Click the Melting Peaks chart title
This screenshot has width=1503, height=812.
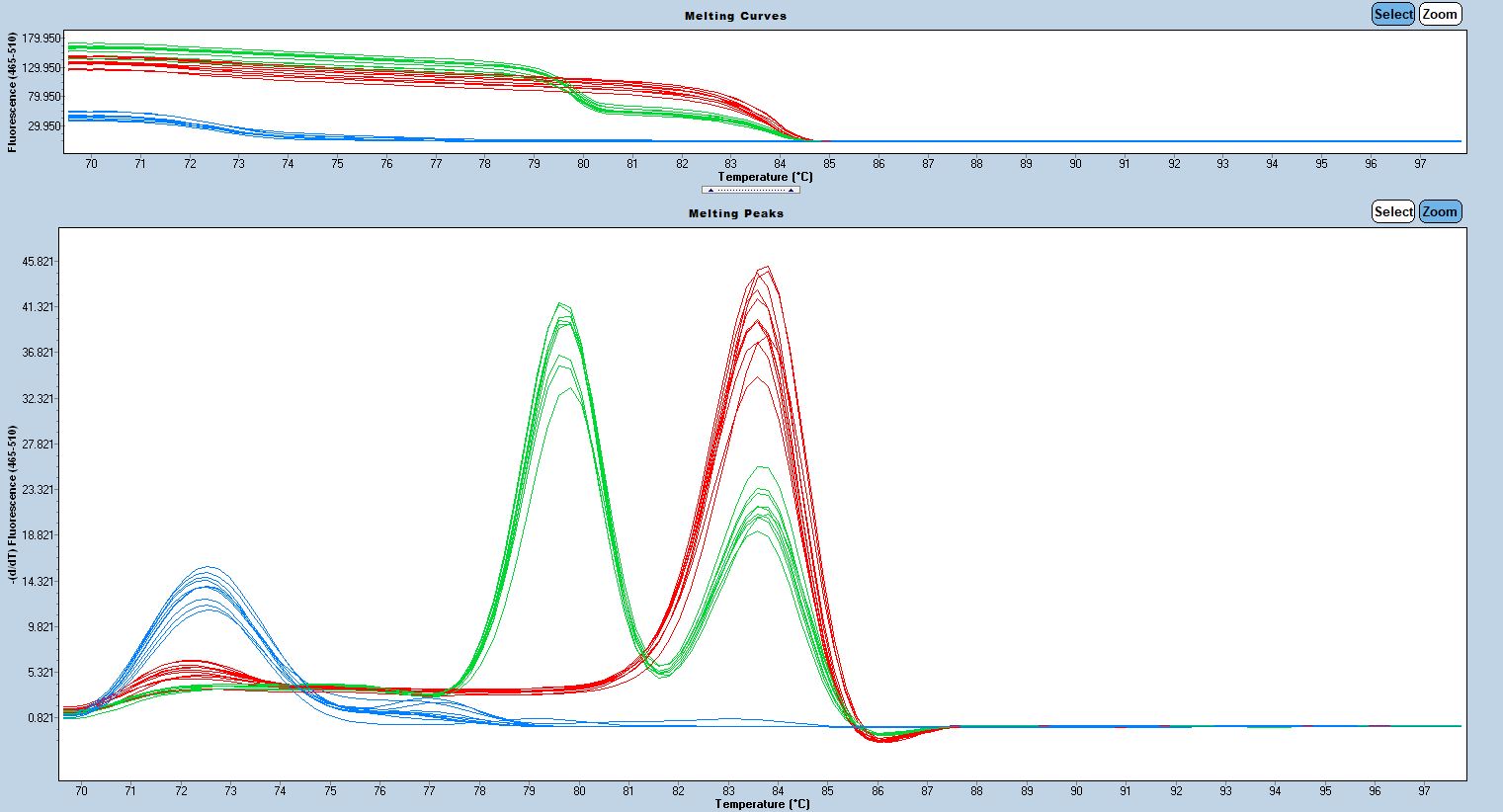(x=735, y=213)
